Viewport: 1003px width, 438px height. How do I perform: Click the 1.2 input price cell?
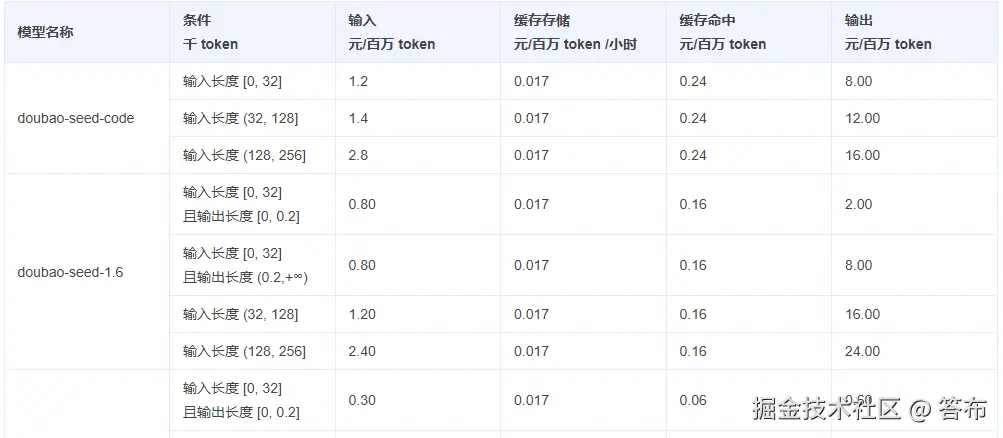click(358, 81)
